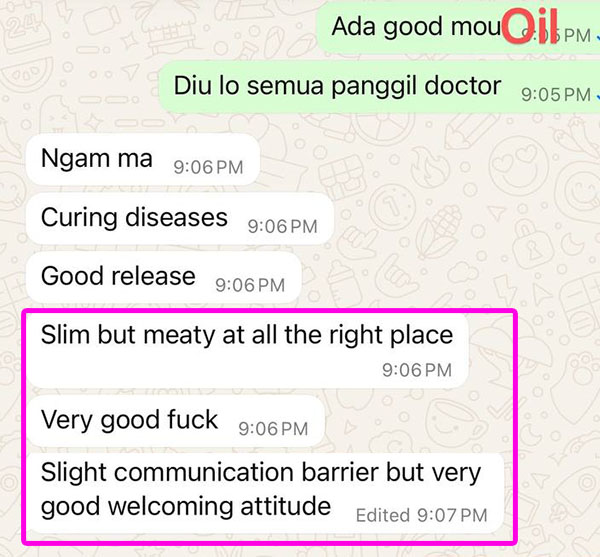
Task: Click the read-receipt tick beside doctor message
Action: [x=597, y=96]
